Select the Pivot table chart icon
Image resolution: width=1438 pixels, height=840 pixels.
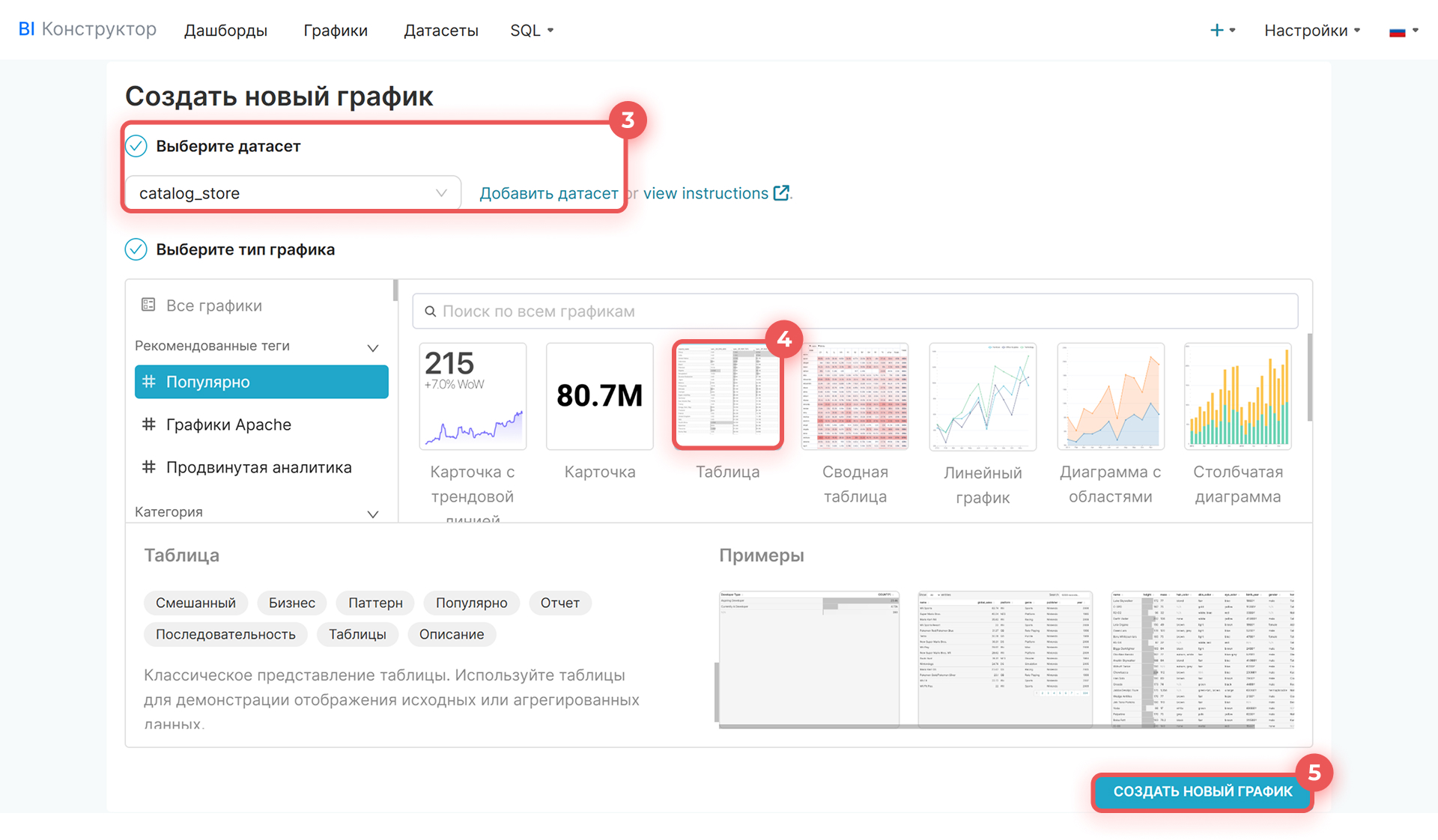tap(855, 396)
